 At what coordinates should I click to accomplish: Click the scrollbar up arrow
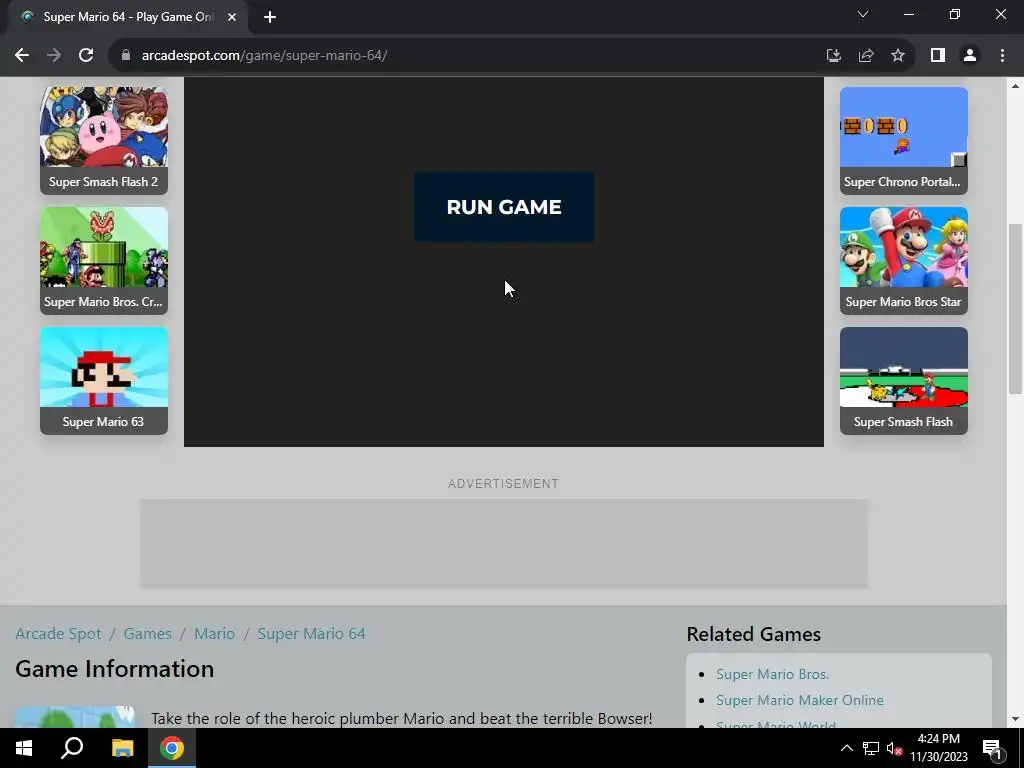[x=1015, y=86]
